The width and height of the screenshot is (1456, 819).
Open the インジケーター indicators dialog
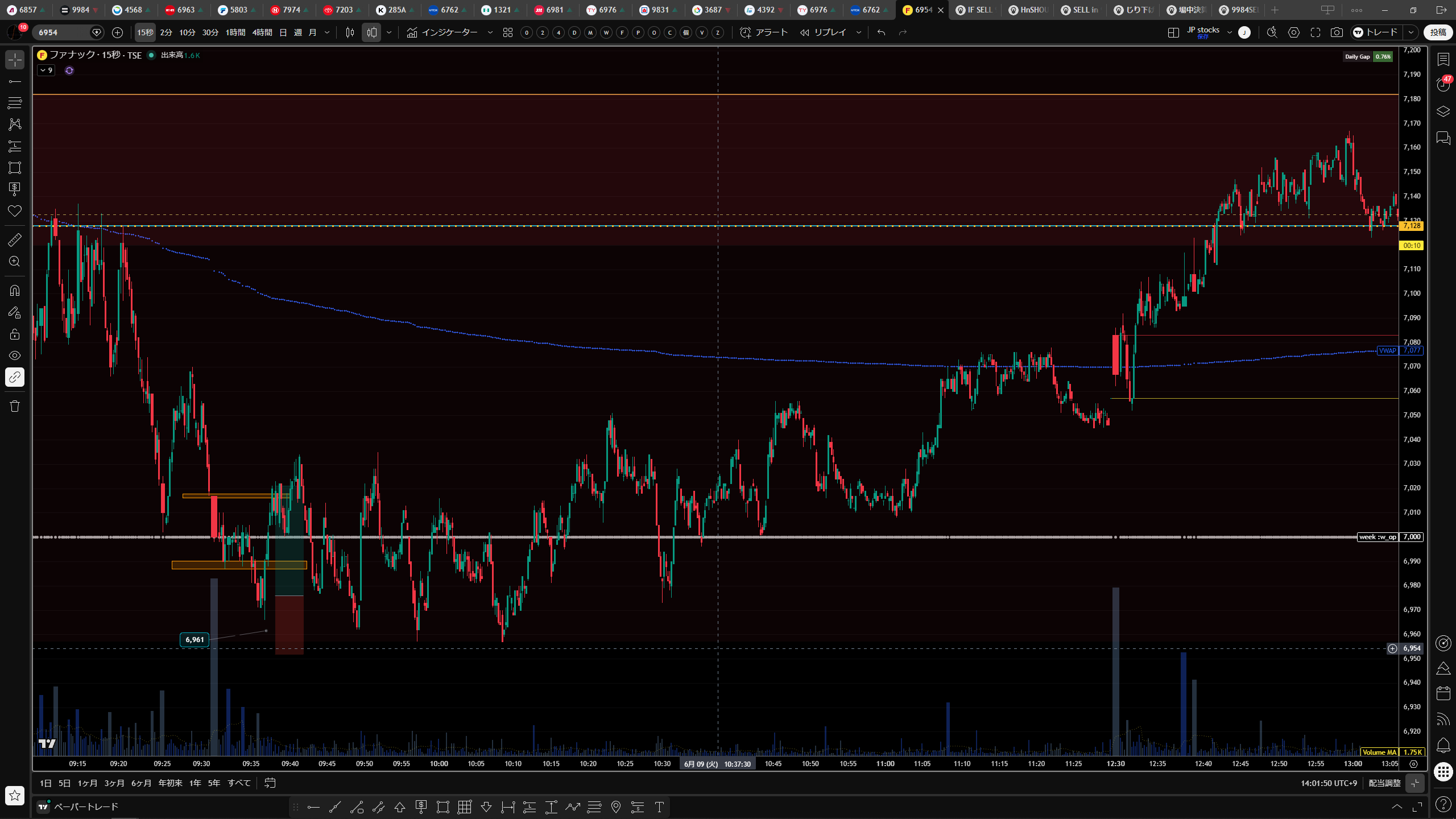pos(442,33)
